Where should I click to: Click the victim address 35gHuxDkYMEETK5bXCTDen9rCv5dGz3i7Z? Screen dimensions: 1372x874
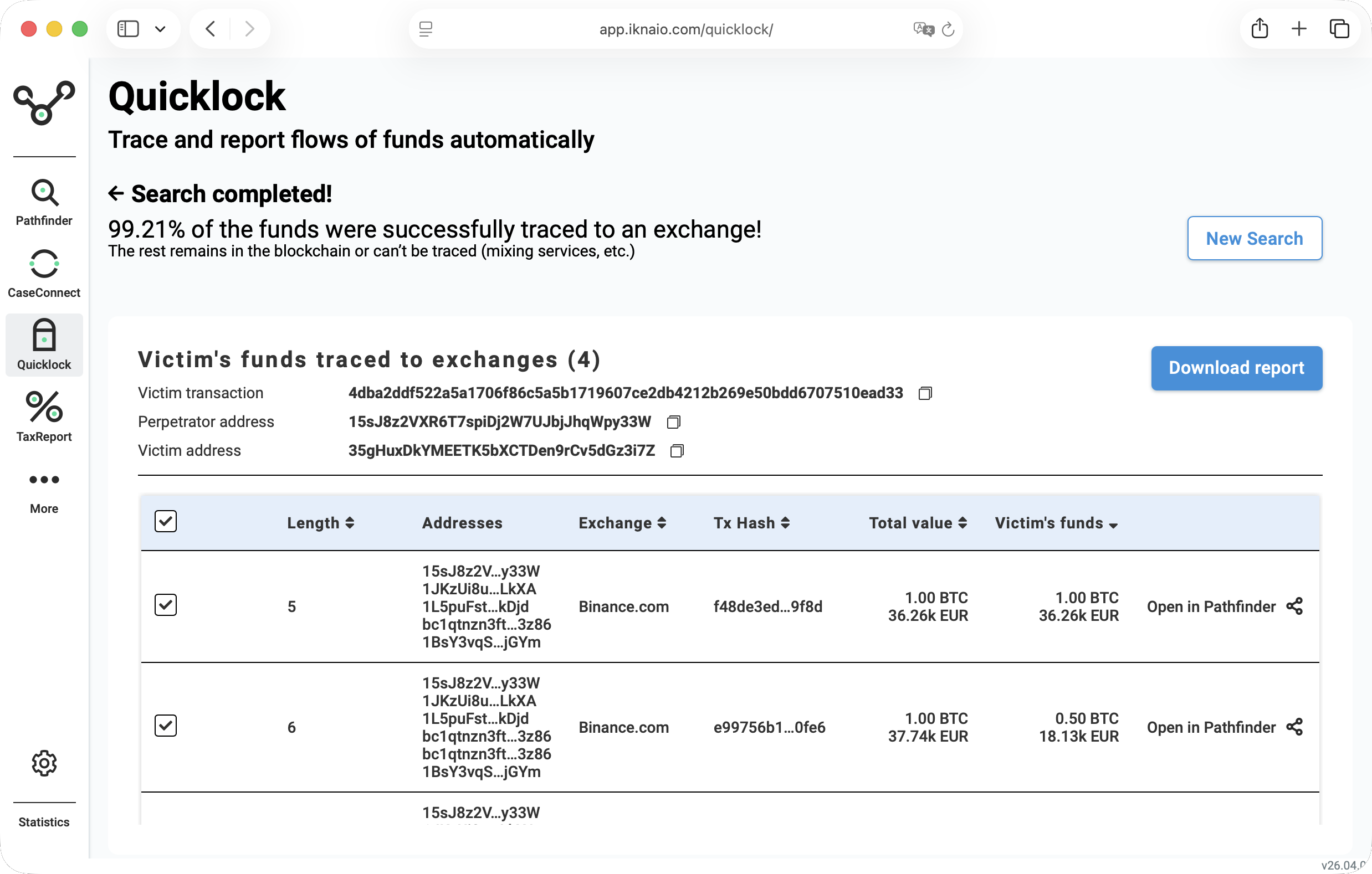[501, 451]
